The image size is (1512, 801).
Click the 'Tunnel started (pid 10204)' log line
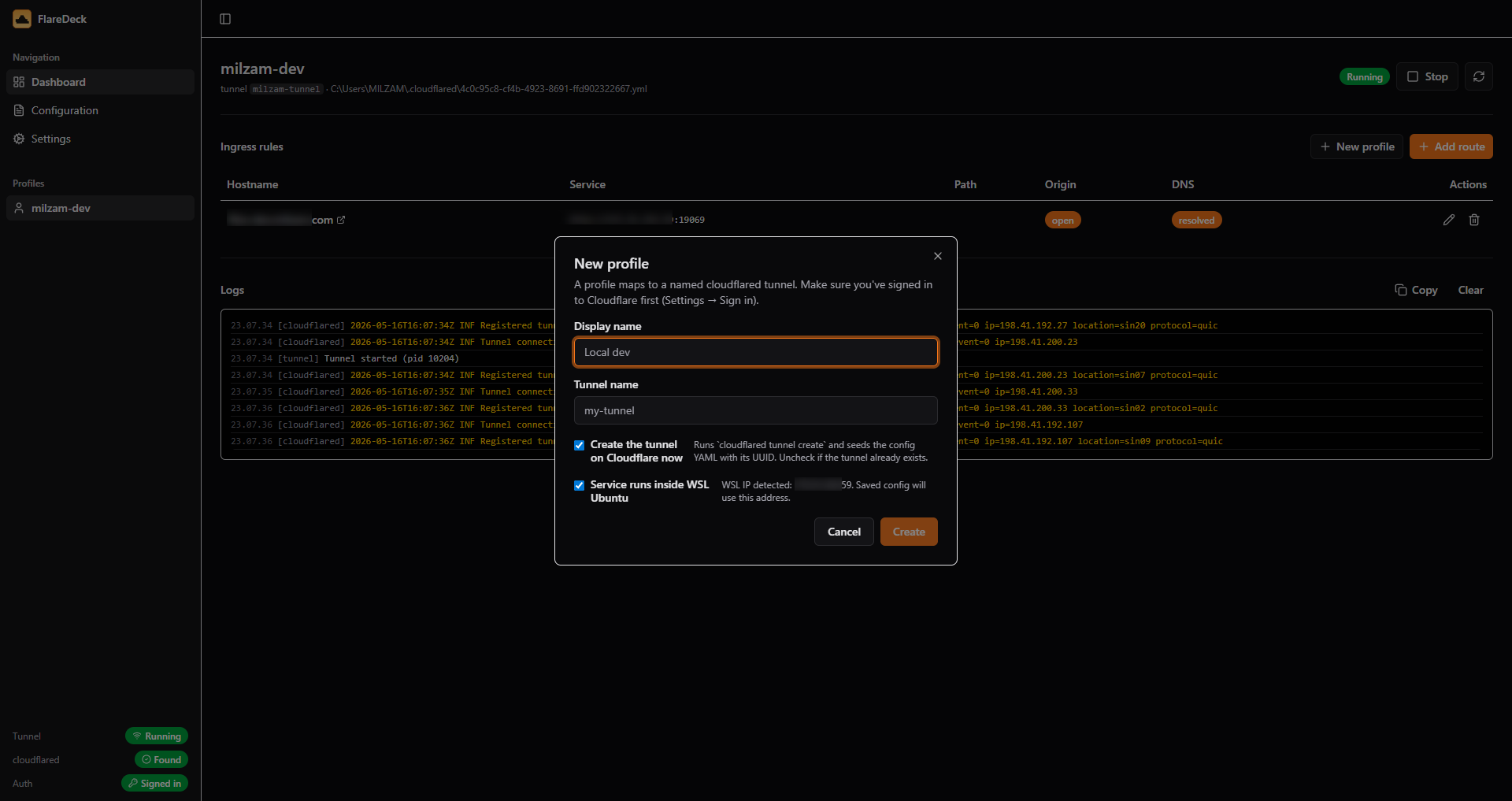(x=391, y=358)
